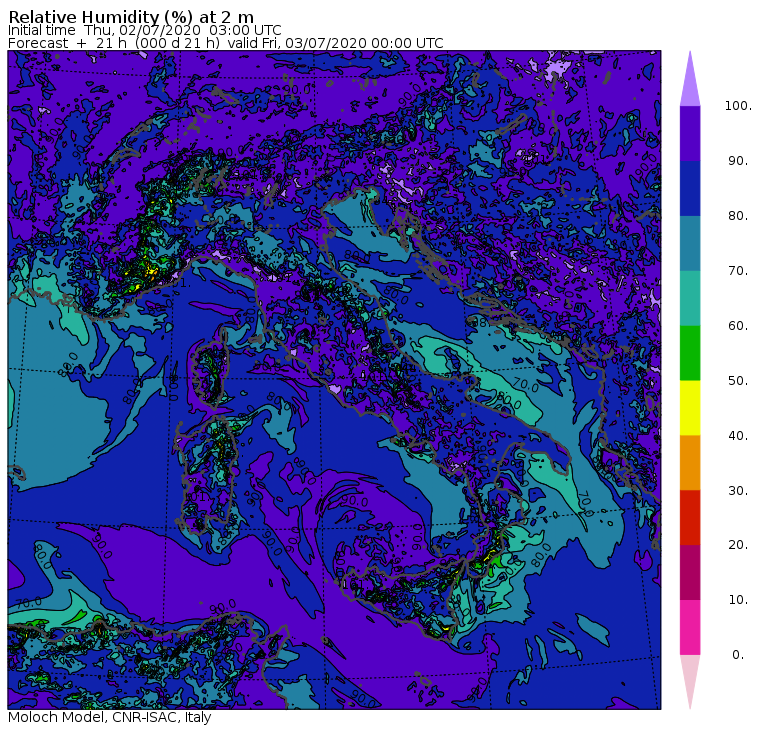Click the '20.' colorbar label

tap(738, 545)
